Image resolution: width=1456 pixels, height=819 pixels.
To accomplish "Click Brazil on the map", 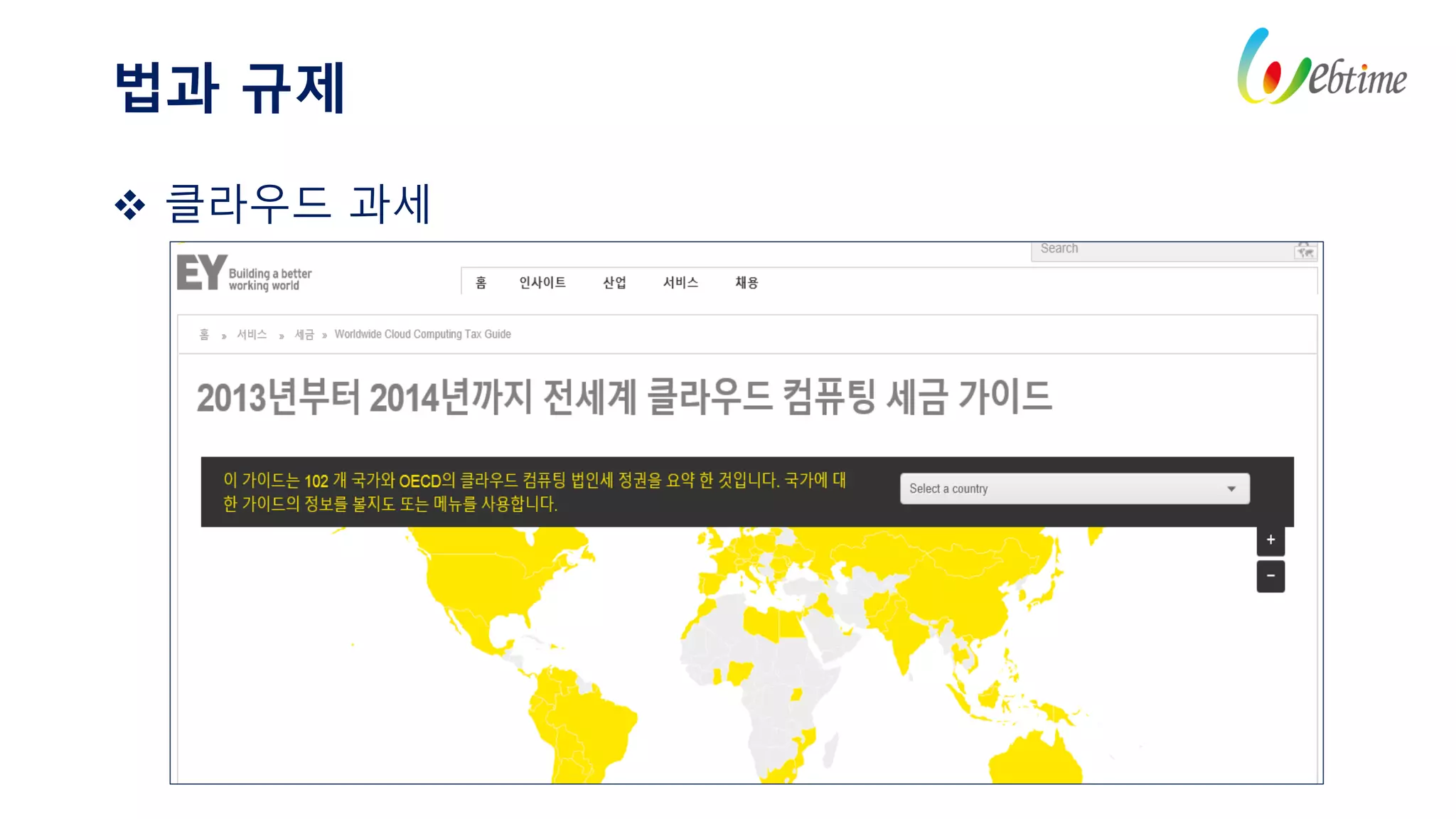I will (597, 725).
